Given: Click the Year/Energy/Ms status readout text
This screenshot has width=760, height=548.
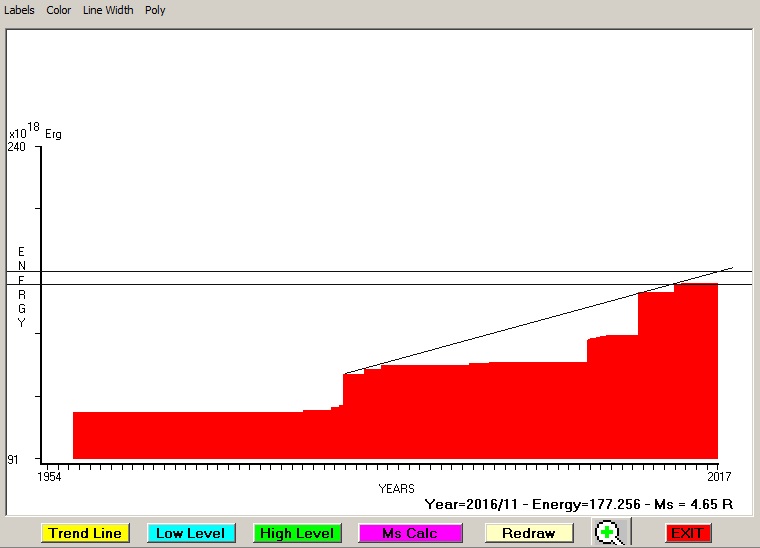Looking at the screenshot, I should pyautogui.click(x=579, y=504).
